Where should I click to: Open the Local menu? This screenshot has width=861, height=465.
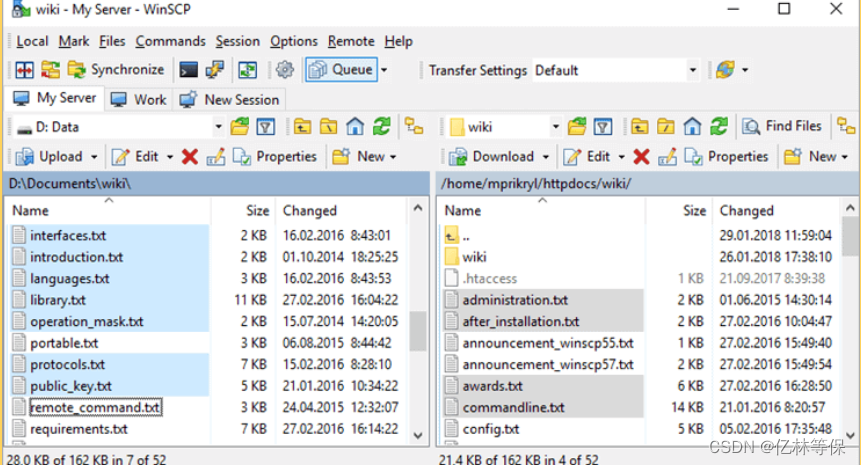(32, 41)
